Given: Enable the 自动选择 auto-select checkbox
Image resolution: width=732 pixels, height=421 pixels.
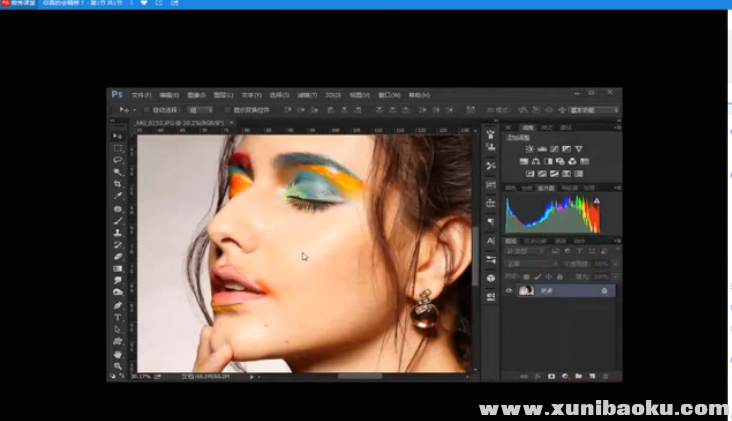Looking at the screenshot, I should point(146,110).
